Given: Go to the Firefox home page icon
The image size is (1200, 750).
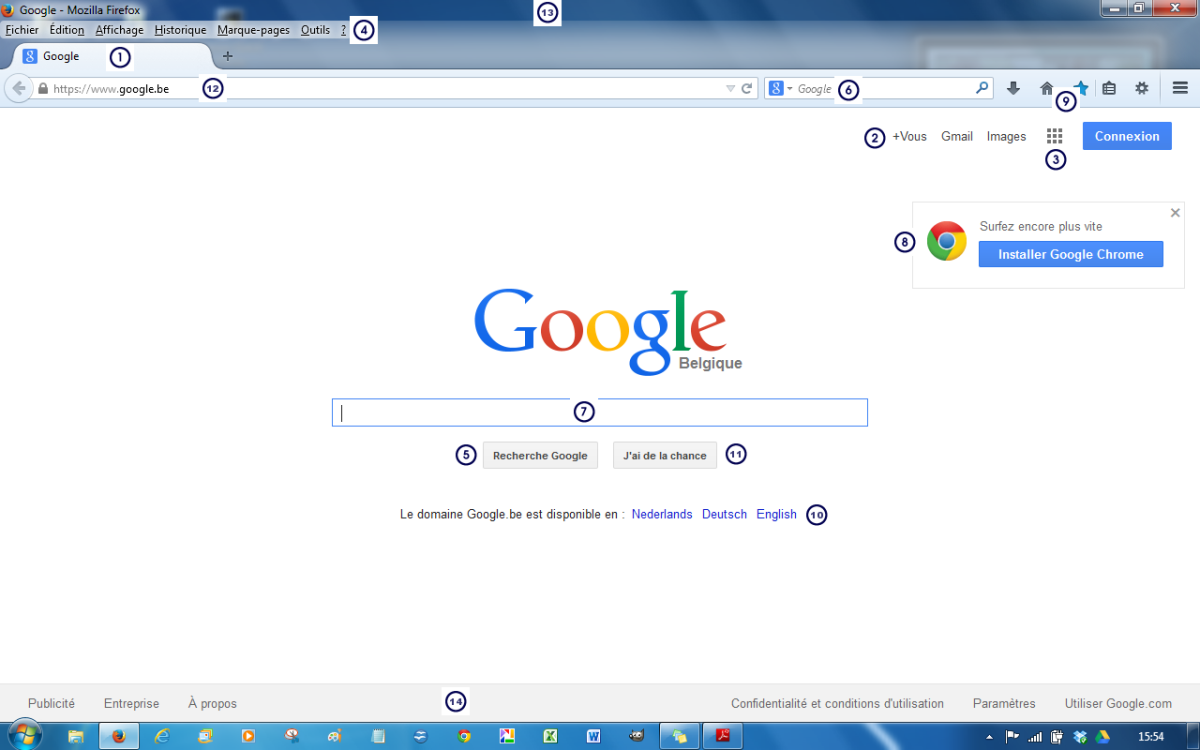Looking at the screenshot, I should point(1046,88).
